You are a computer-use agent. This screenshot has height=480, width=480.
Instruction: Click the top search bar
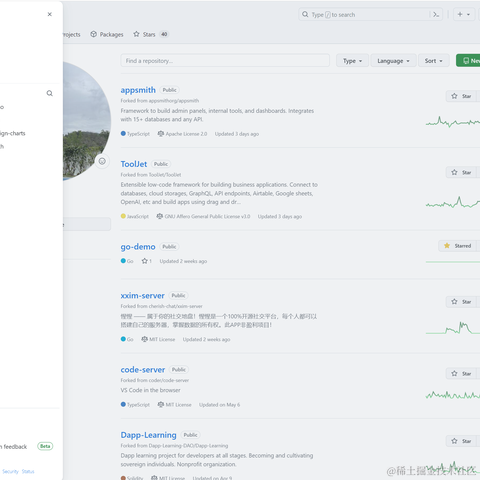370,15
